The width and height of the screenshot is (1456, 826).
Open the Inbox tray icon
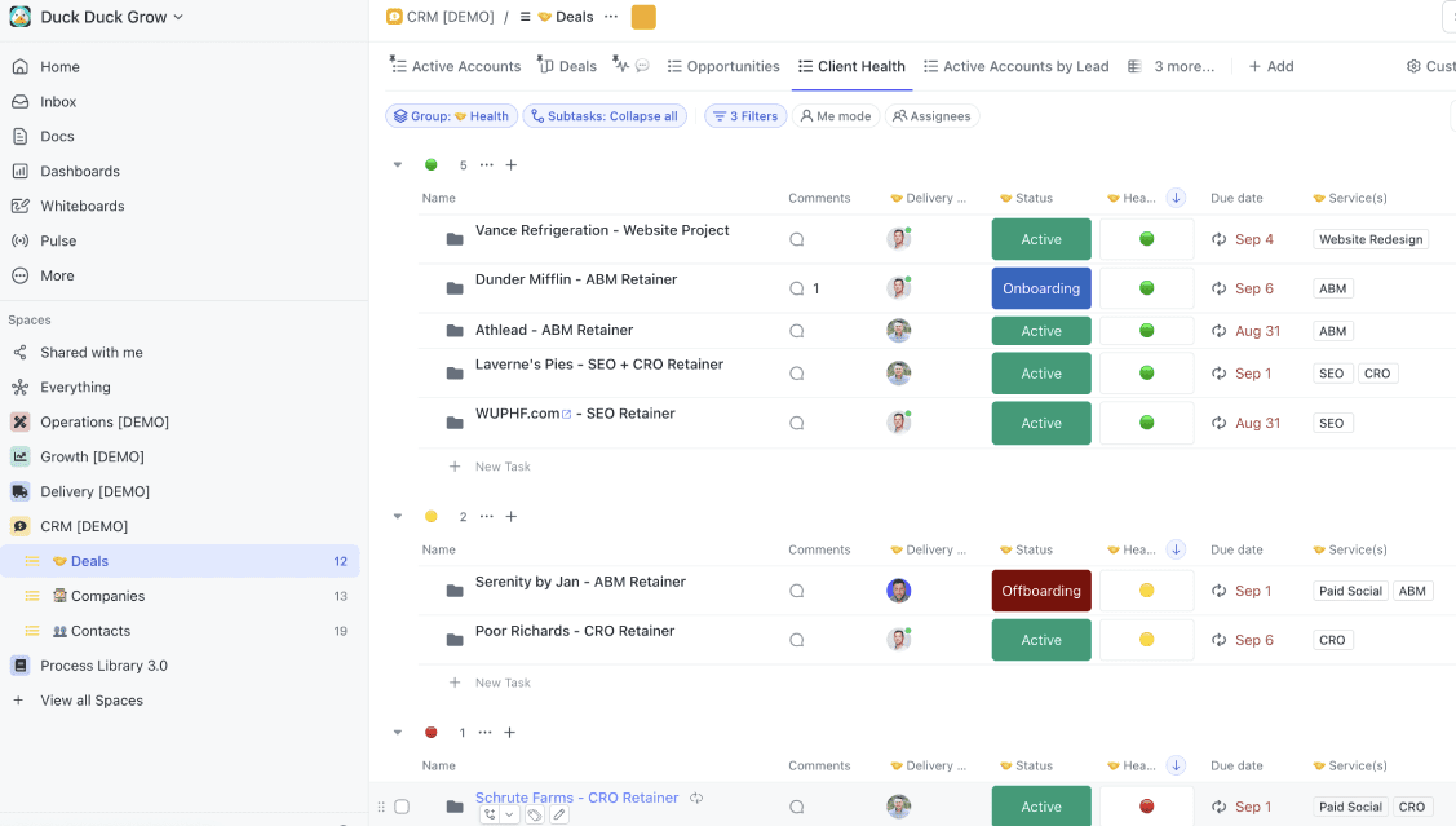(20, 101)
